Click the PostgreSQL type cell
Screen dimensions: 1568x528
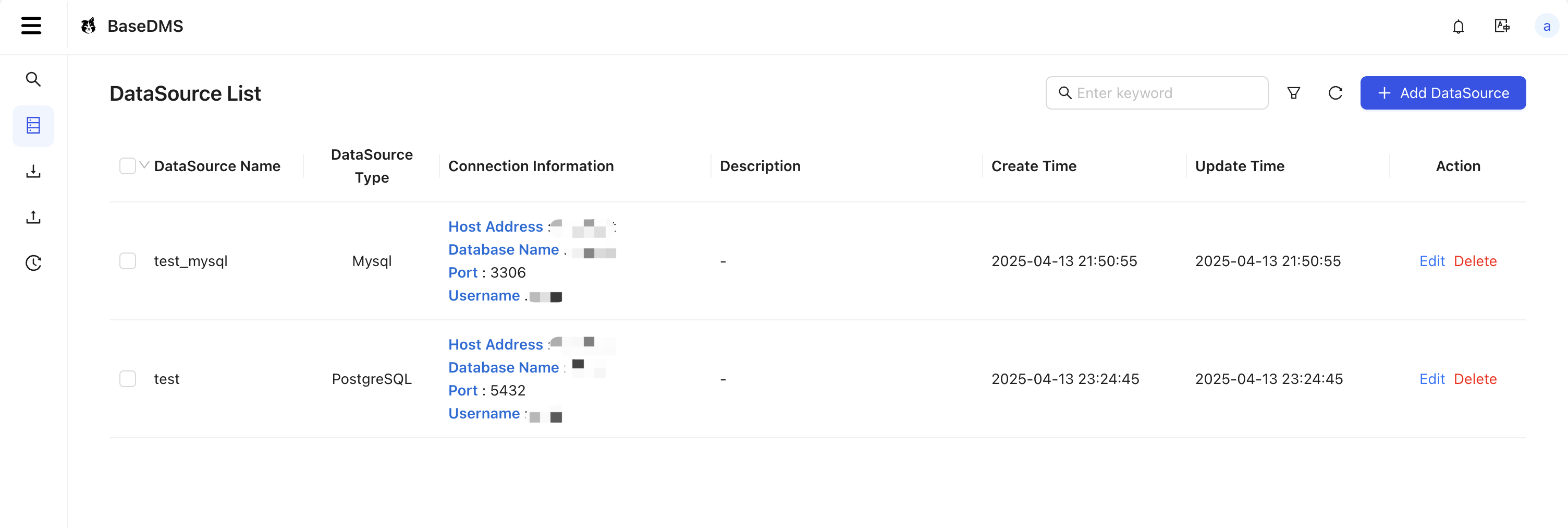pyautogui.click(x=371, y=379)
